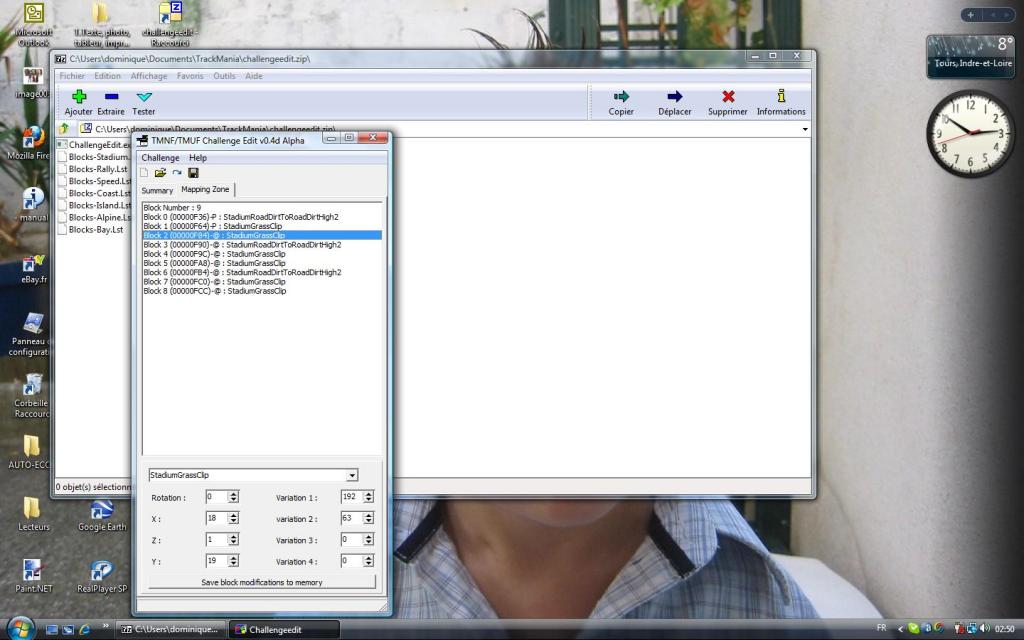Screen dimensions: 1024x640
Task: Open the Outils menu in 7-Zip
Action: pos(224,76)
